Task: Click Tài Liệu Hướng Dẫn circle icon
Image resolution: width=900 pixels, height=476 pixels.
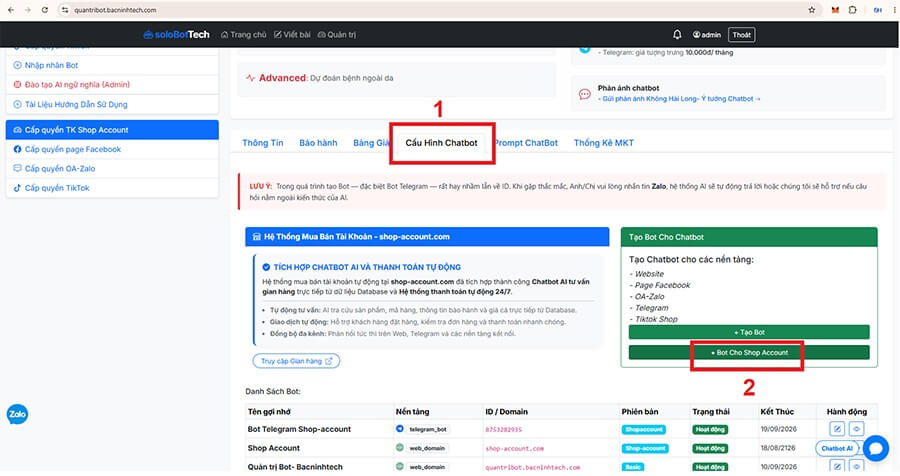Action: (17, 104)
